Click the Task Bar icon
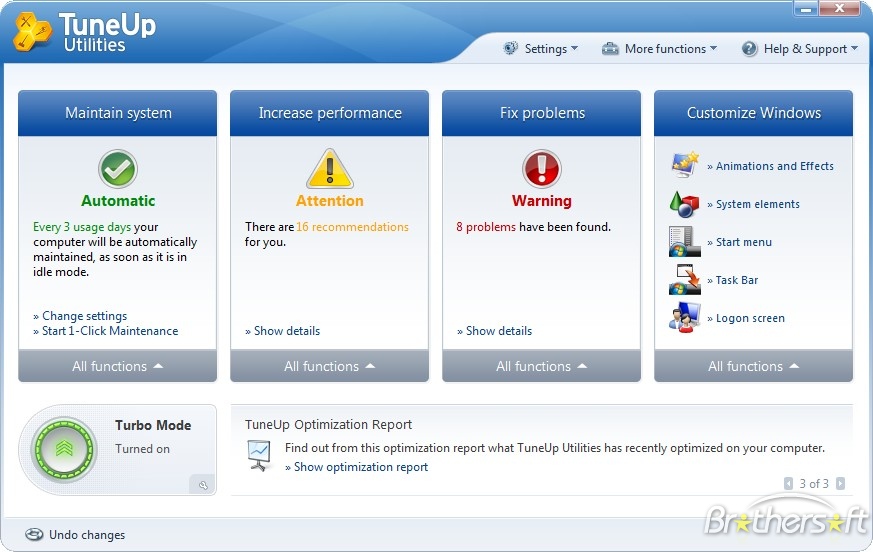Screen dimensions: 873x552 click(684, 280)
